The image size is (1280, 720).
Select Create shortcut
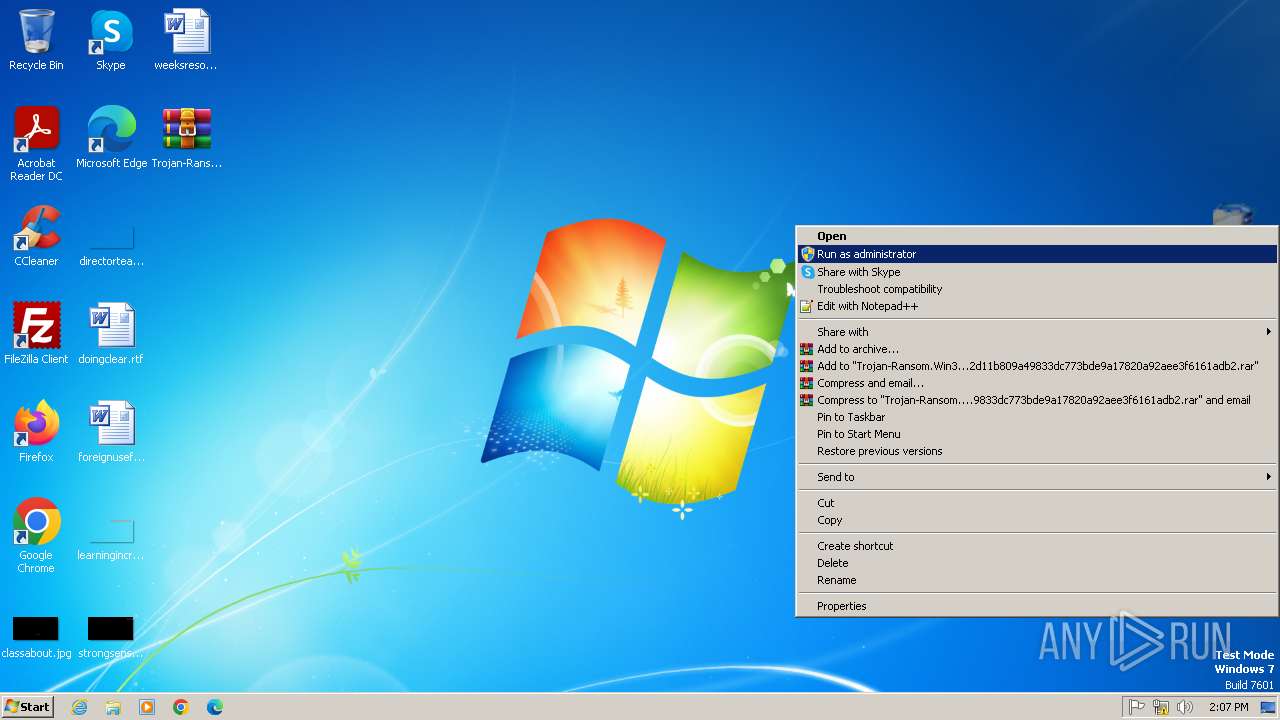[x=1037, y=546]
